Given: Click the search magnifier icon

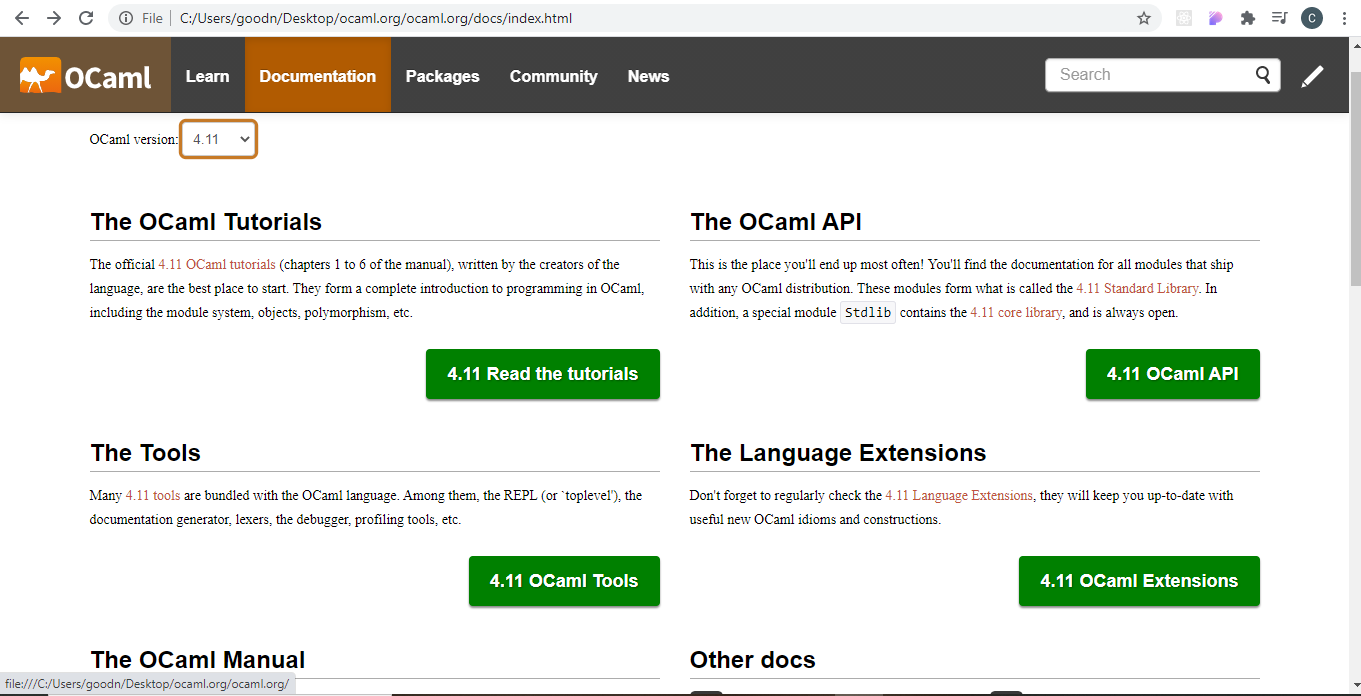Looking at the screenshot, I should (x=1264, y=75).
